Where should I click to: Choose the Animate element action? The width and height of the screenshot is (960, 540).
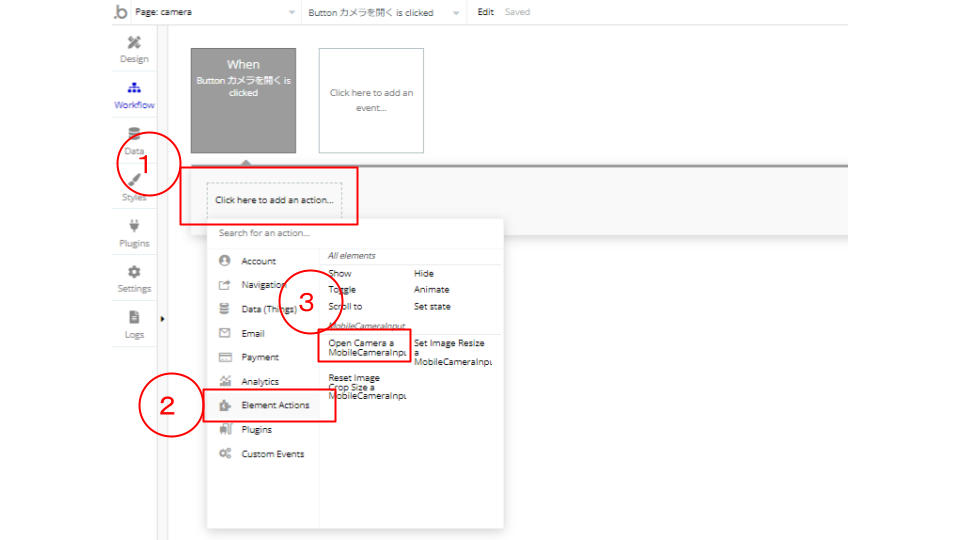432,290
